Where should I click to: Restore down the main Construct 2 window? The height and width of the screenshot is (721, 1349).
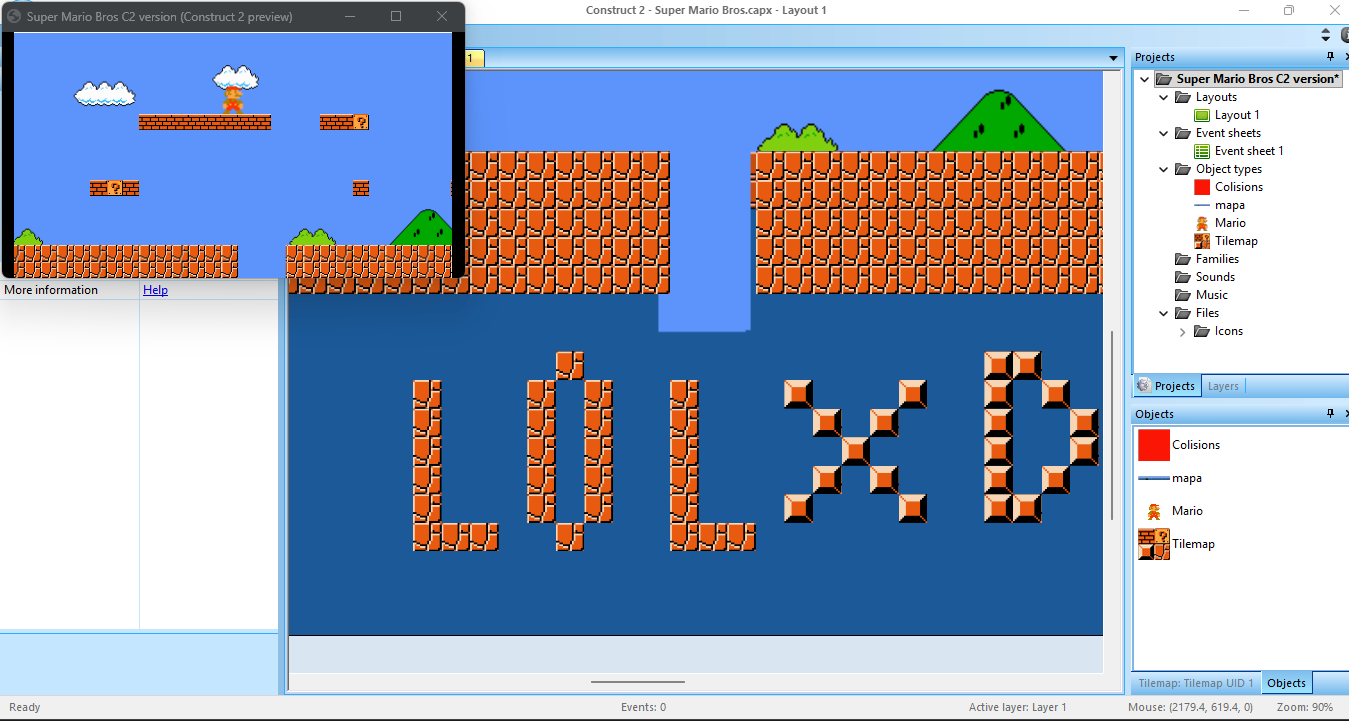(x=1289, y=10)
